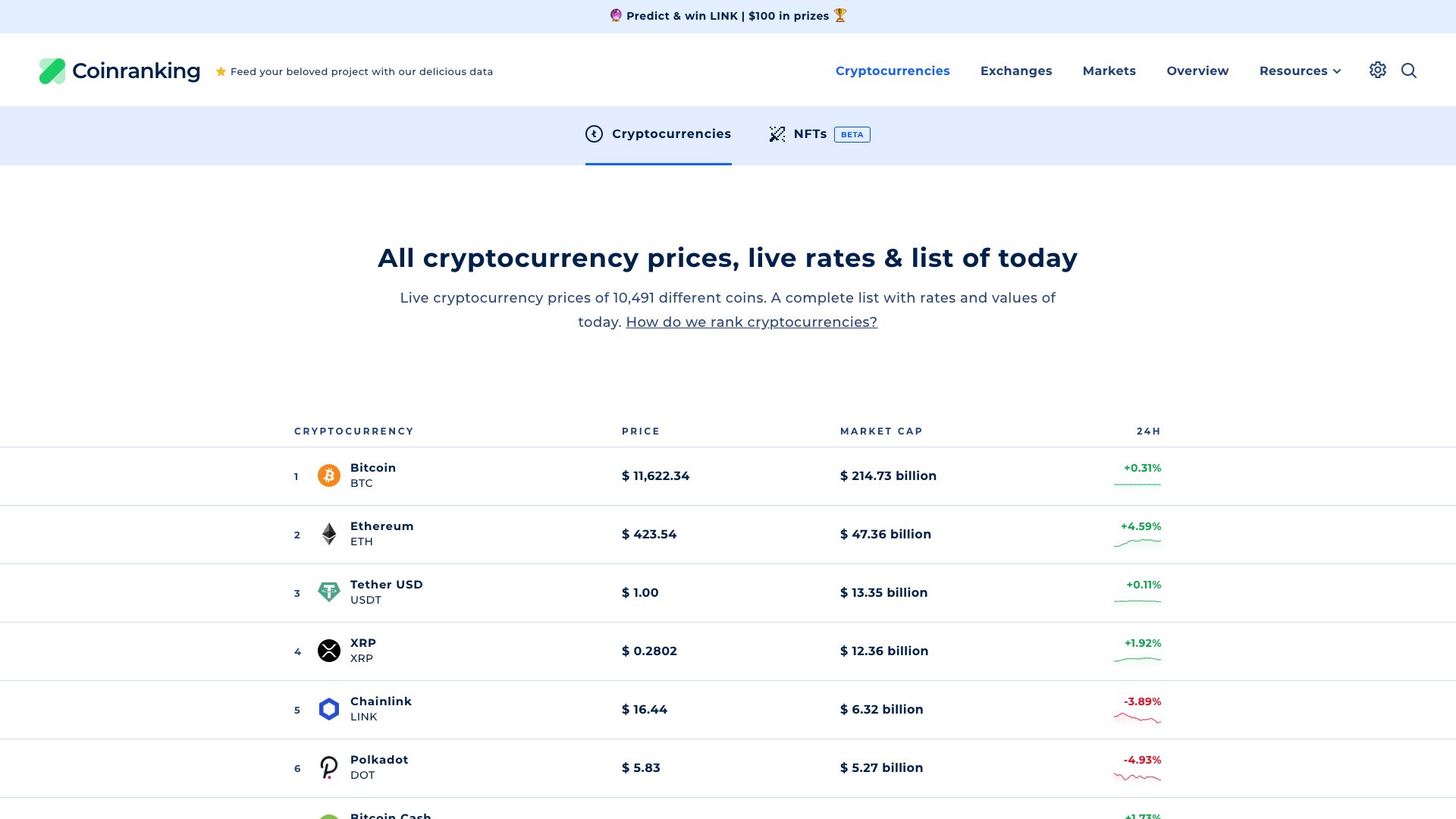
Task: Open "How do we rank cryptocurrencies?" link
Action: point(751,322)
